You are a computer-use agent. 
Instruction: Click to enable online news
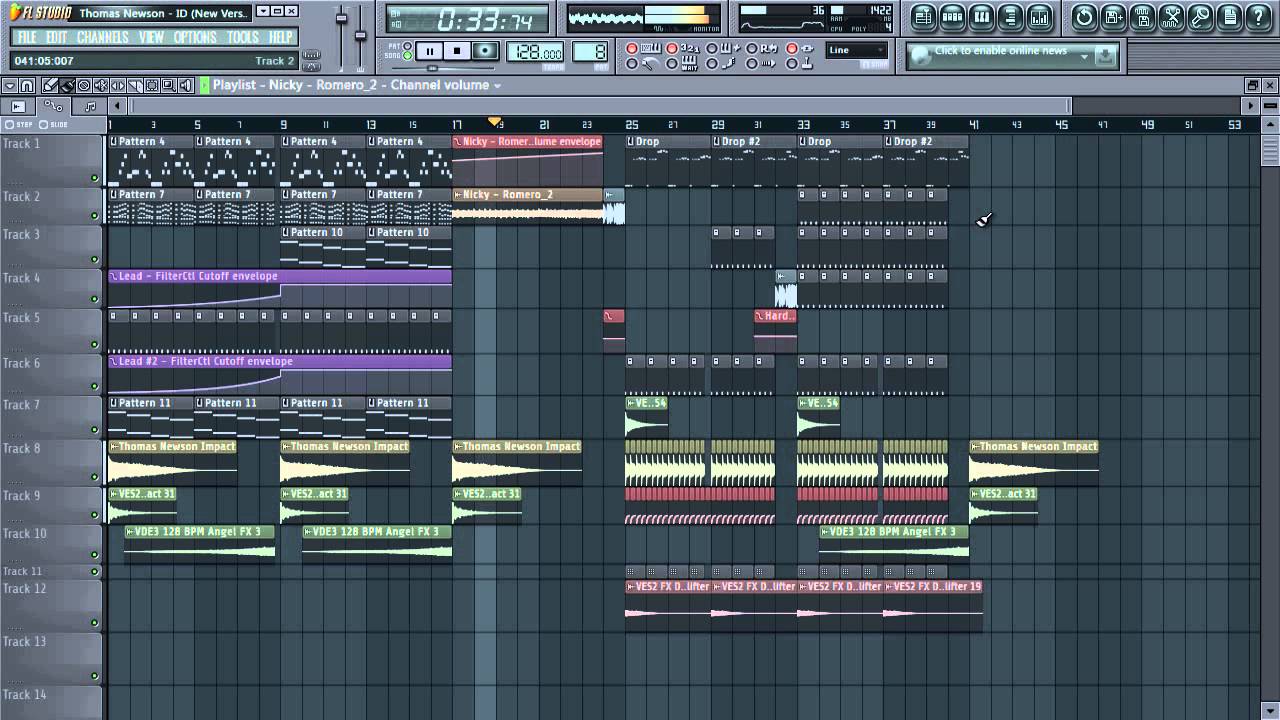click(1000, 51)
